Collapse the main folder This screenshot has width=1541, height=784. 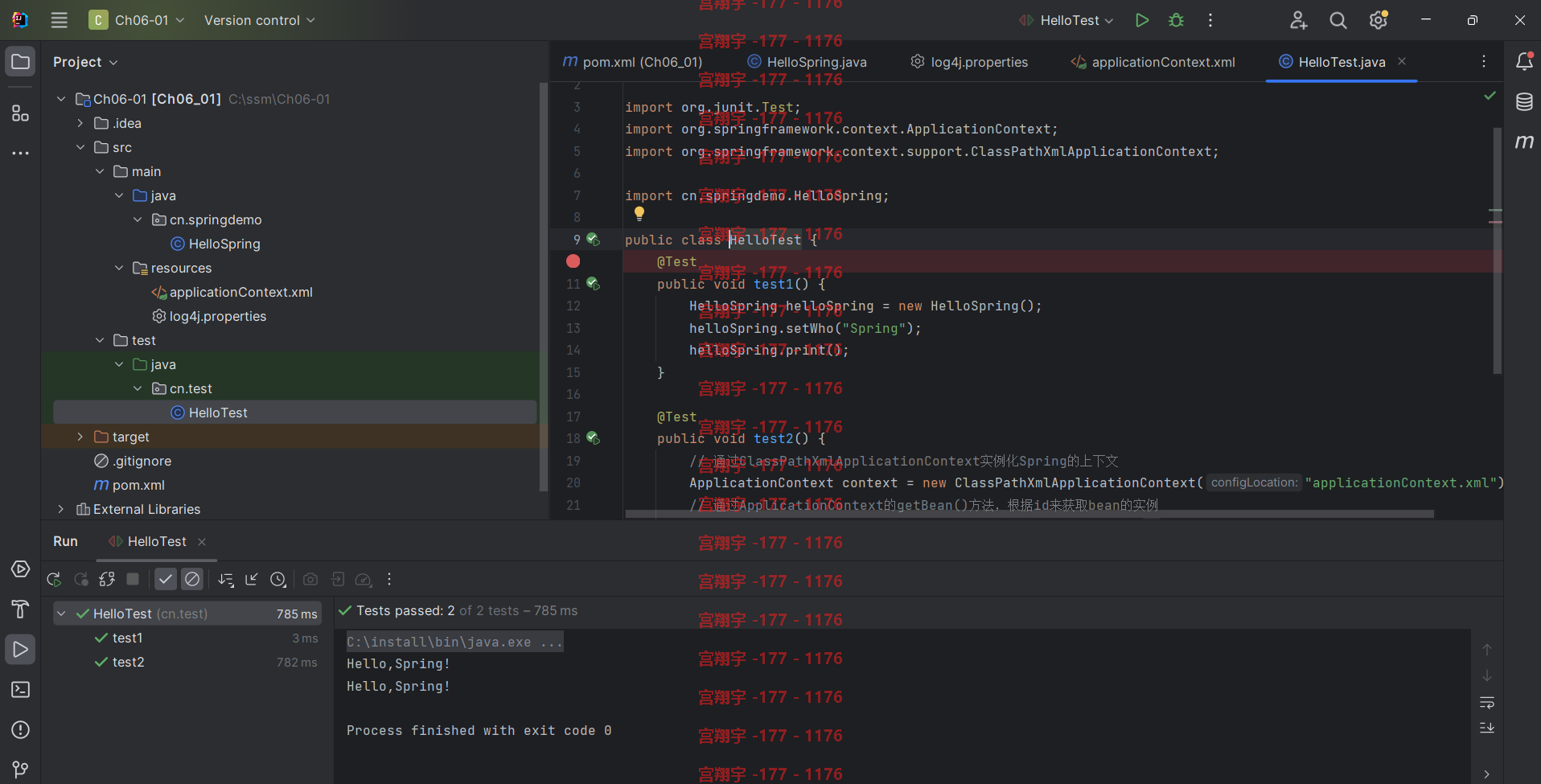pyautogui.click(x=100, y=171)
